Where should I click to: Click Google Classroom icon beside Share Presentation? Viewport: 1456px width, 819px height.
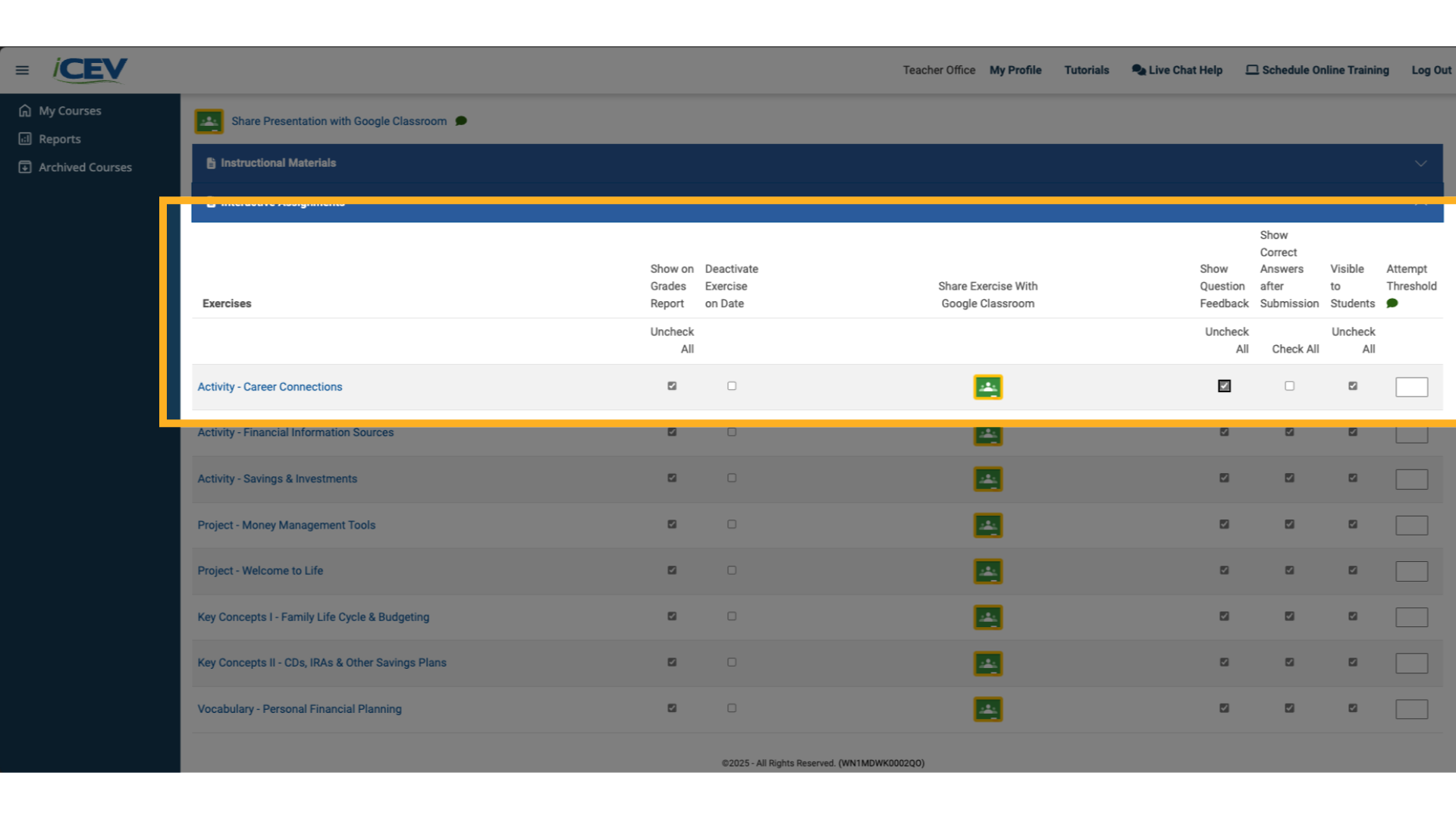pos(209,121)
